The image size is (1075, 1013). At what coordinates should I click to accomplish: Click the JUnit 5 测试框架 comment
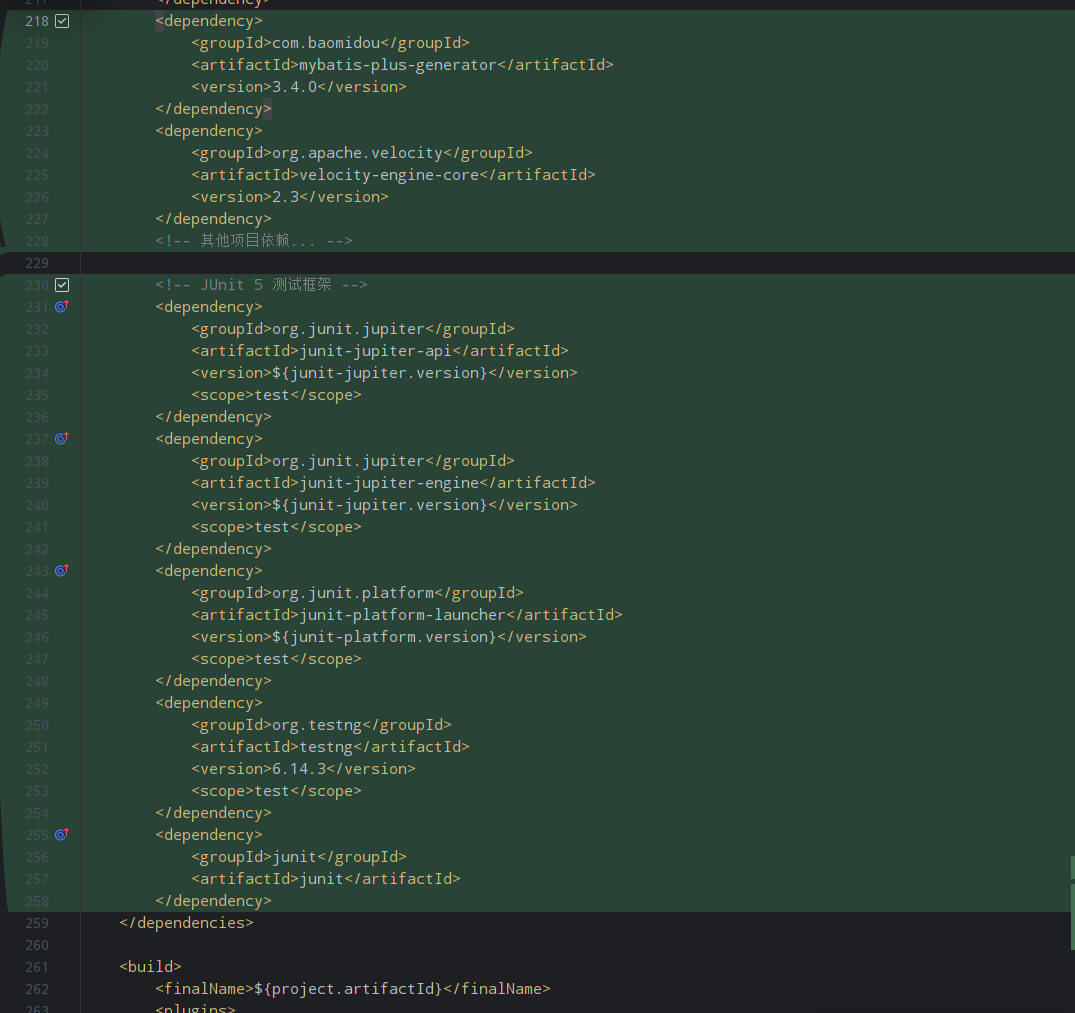coord(262,284)
